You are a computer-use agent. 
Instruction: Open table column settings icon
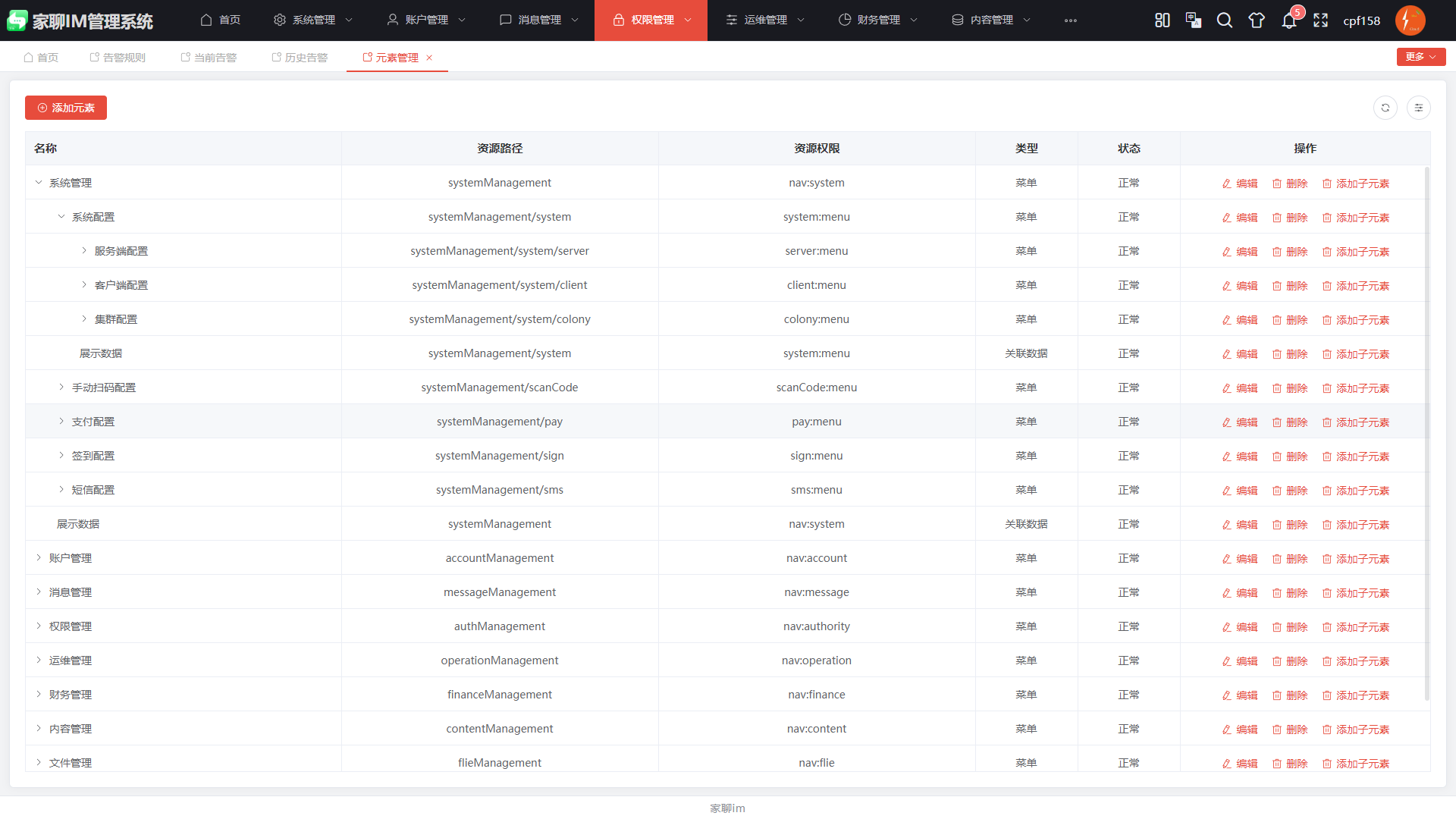coord(1418,108)
